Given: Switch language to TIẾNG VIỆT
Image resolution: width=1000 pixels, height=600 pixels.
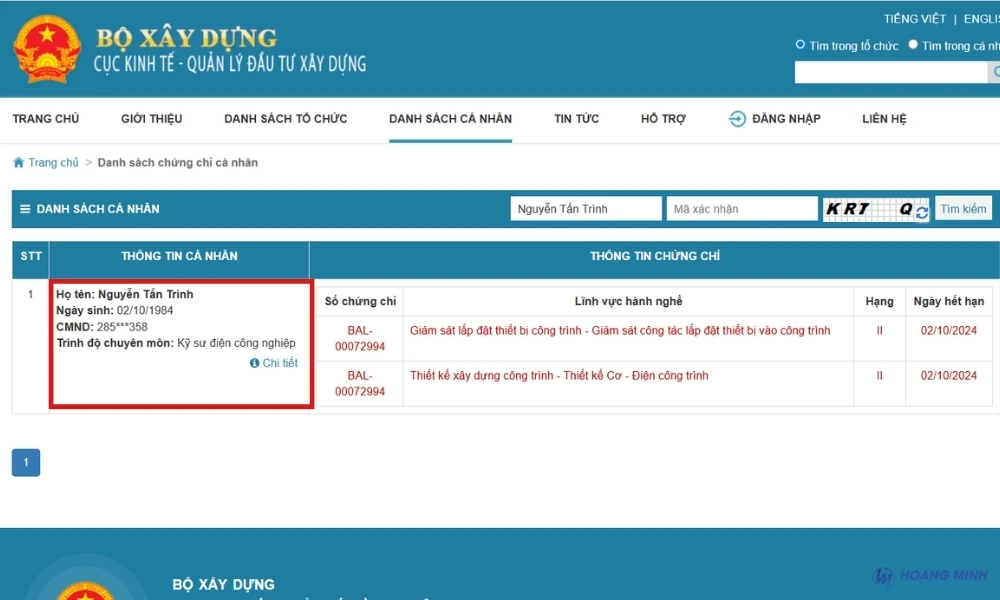Looking at the screenshot, I should pyautogui.click(x=915, y=19).
